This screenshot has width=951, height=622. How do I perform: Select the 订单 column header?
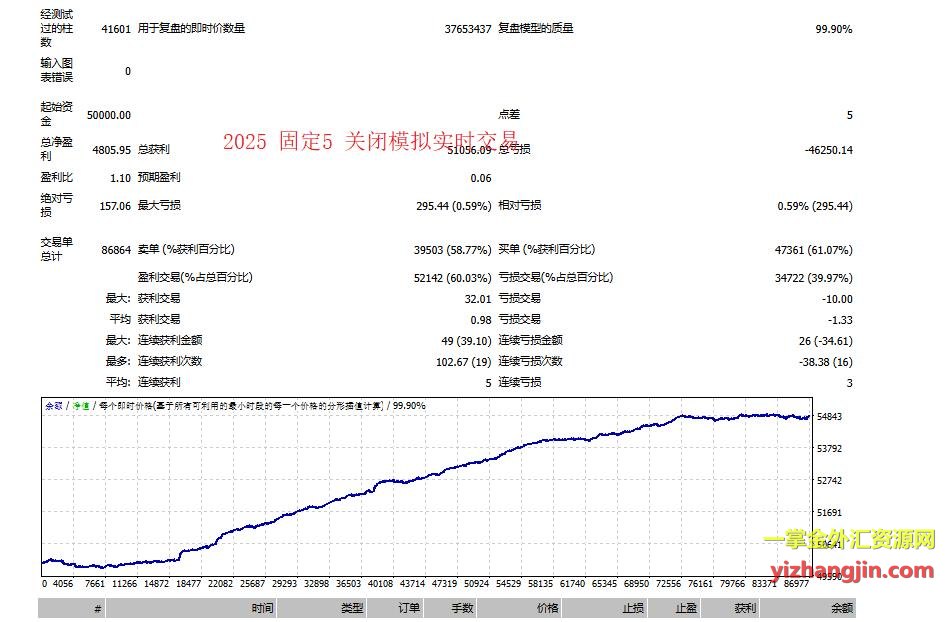[409, 608]
